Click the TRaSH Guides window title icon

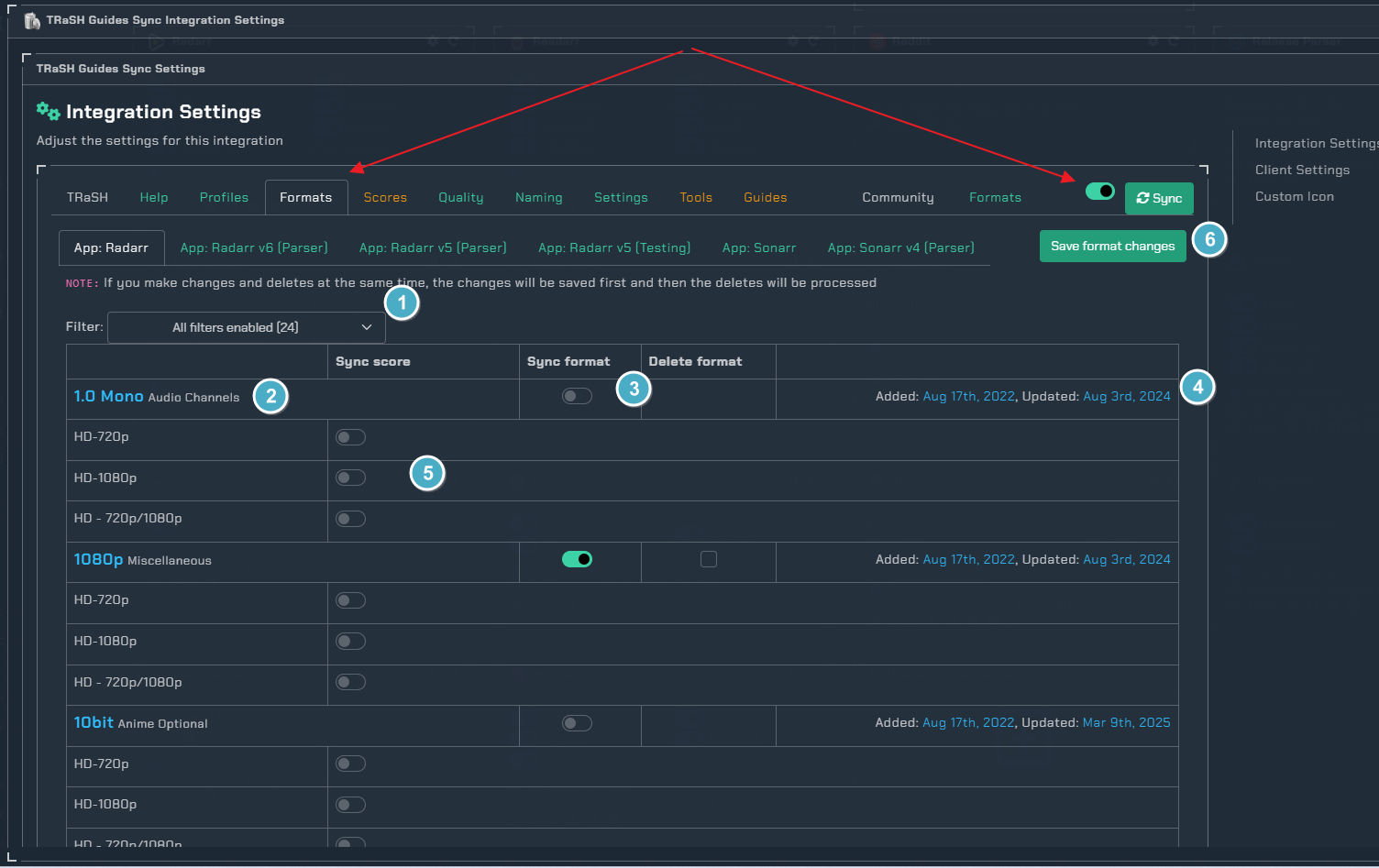(x=32, y=20)
